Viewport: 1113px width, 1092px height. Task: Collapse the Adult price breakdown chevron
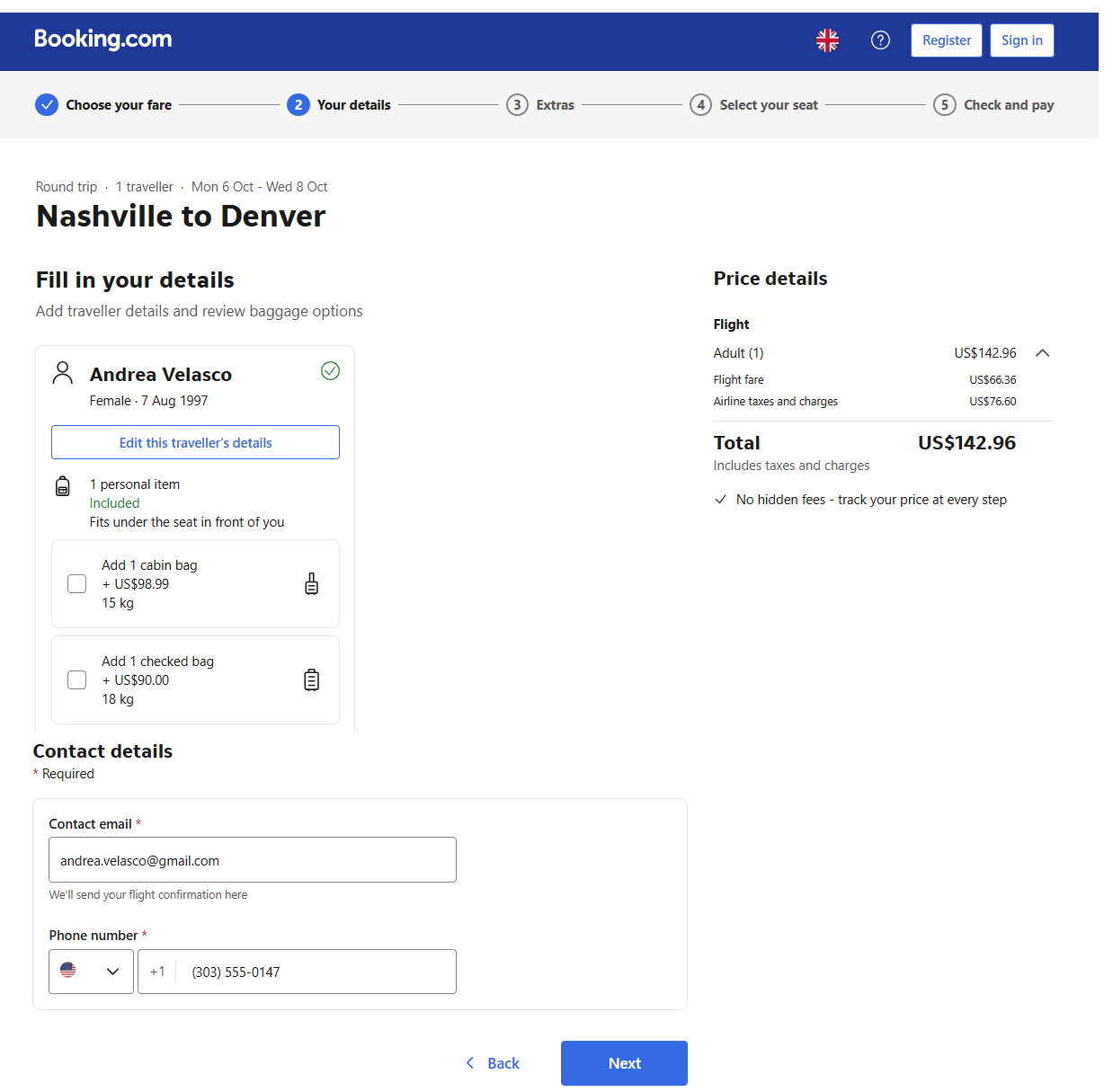point(1042,353)
